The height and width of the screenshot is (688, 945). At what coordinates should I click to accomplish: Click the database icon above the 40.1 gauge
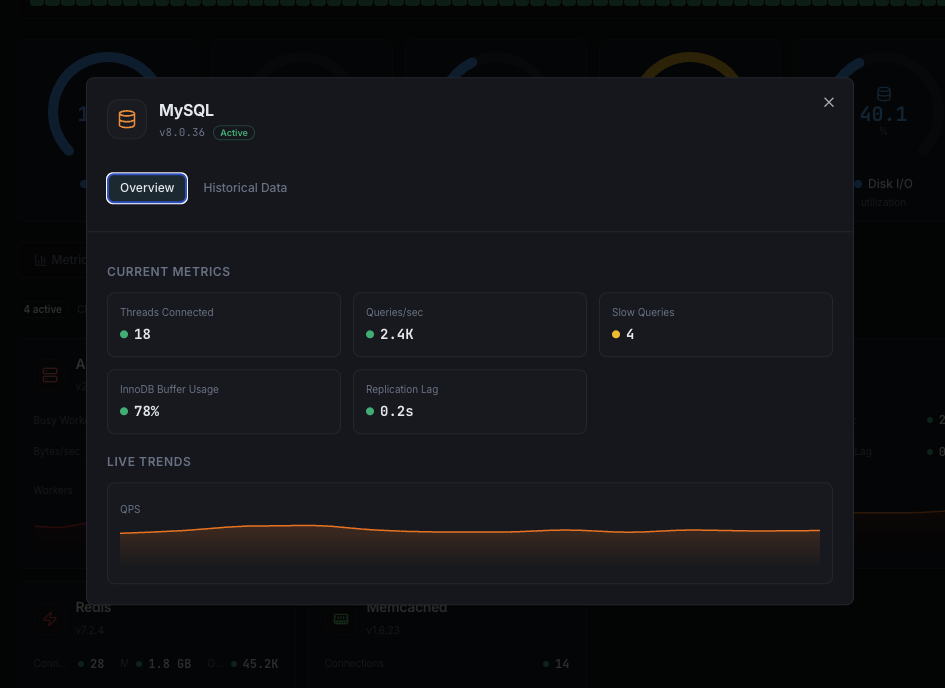(x=884, y=93)
